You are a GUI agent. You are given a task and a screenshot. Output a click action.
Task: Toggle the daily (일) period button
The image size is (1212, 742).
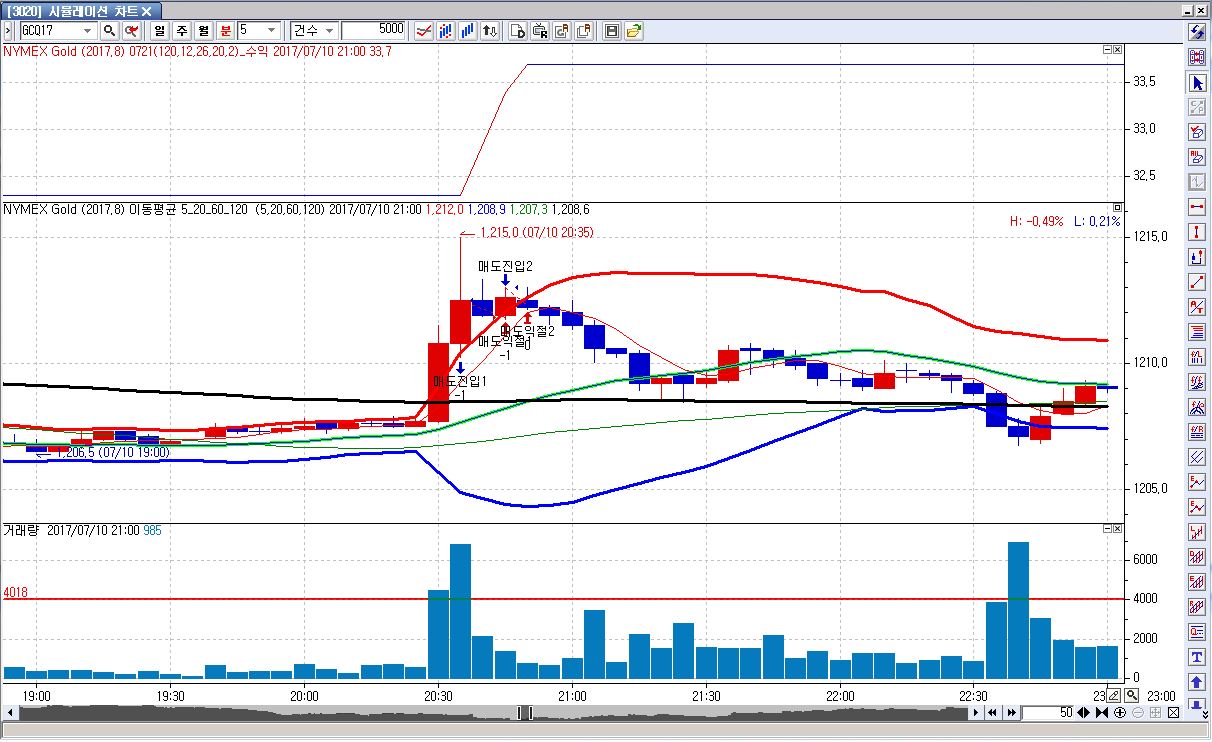coord(160,30)
